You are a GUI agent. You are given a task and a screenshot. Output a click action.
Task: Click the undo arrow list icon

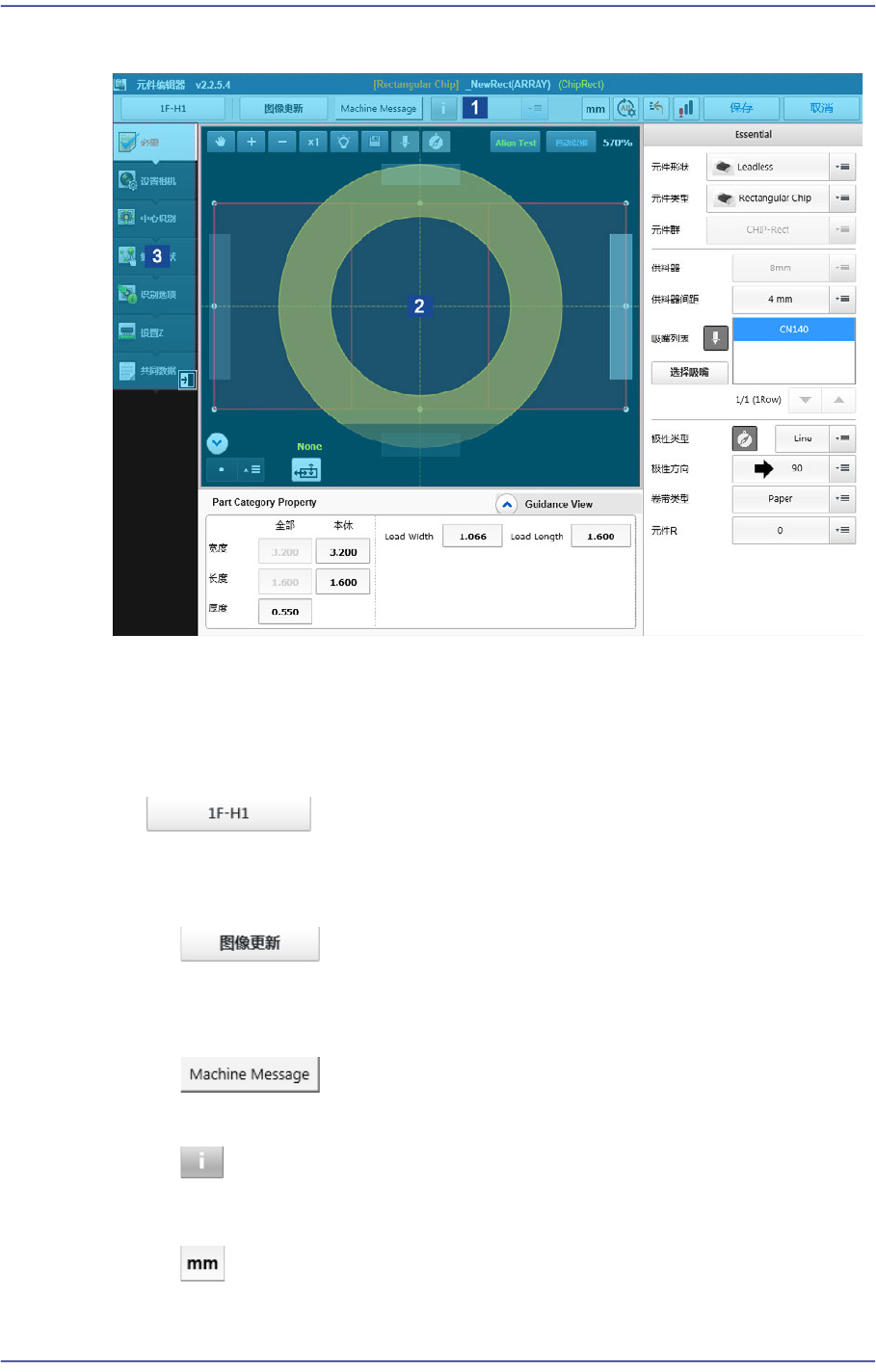656,109
